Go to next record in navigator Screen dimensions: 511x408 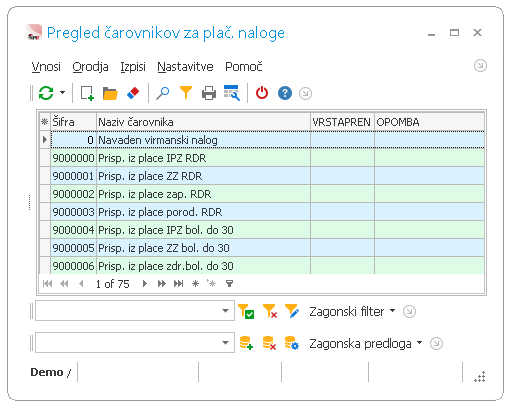tap(145, 284)
